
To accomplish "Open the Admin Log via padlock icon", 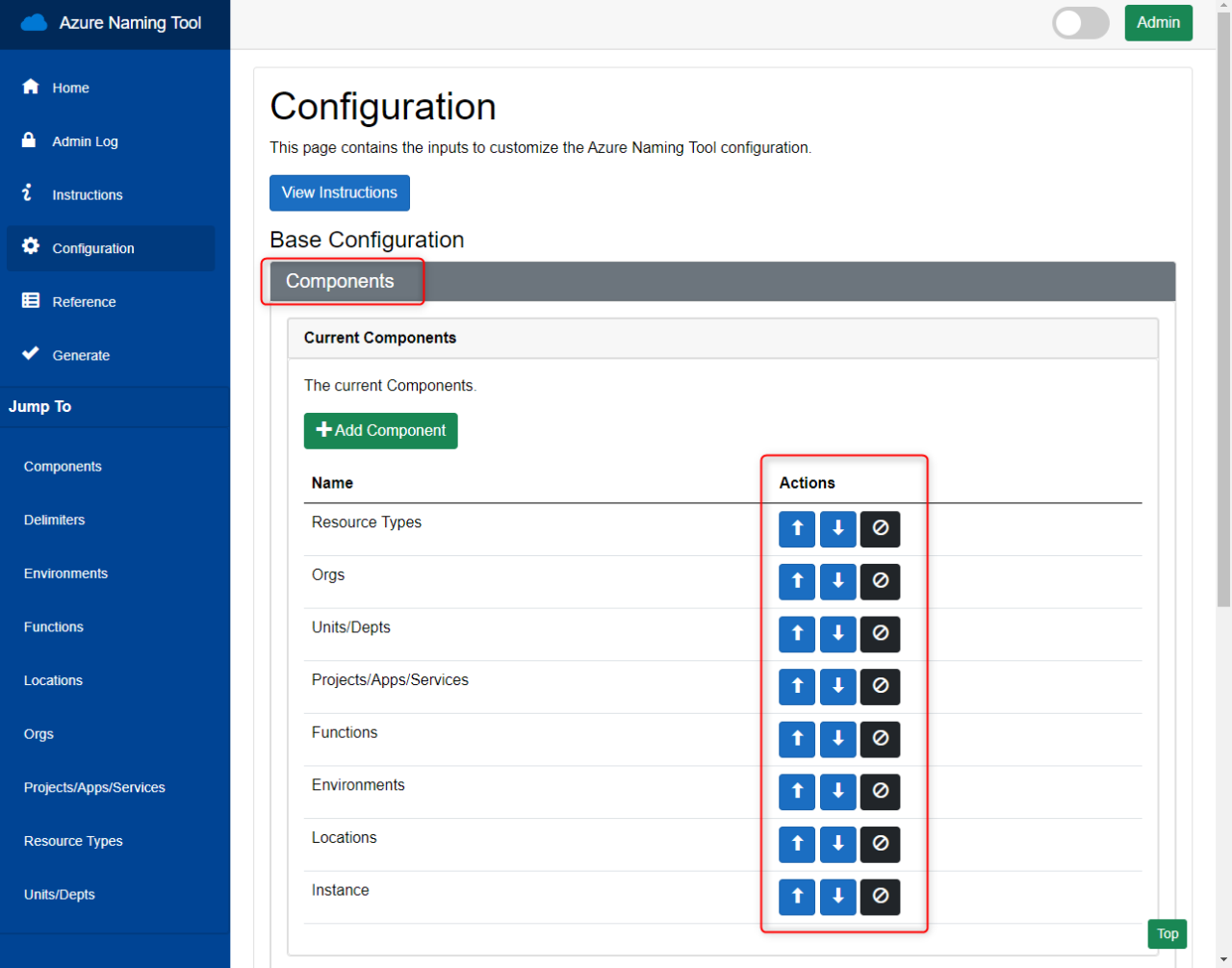I will tap(29, 141).
